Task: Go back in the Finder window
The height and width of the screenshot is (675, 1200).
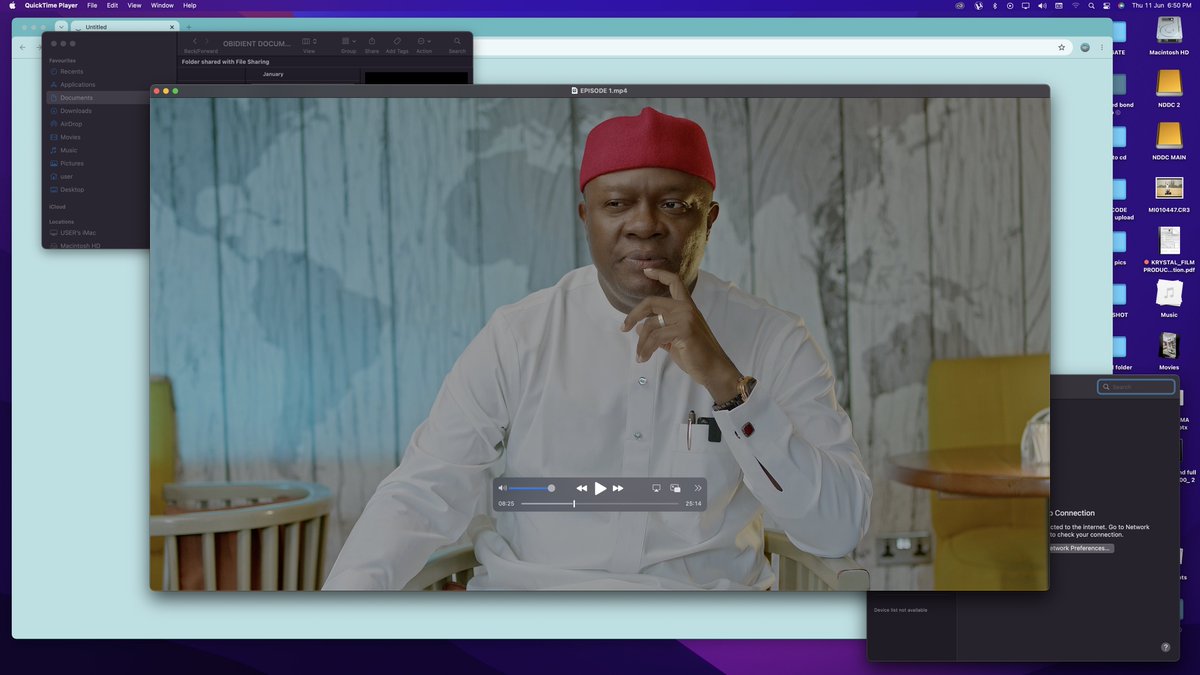Action: (x=195, y=41)
